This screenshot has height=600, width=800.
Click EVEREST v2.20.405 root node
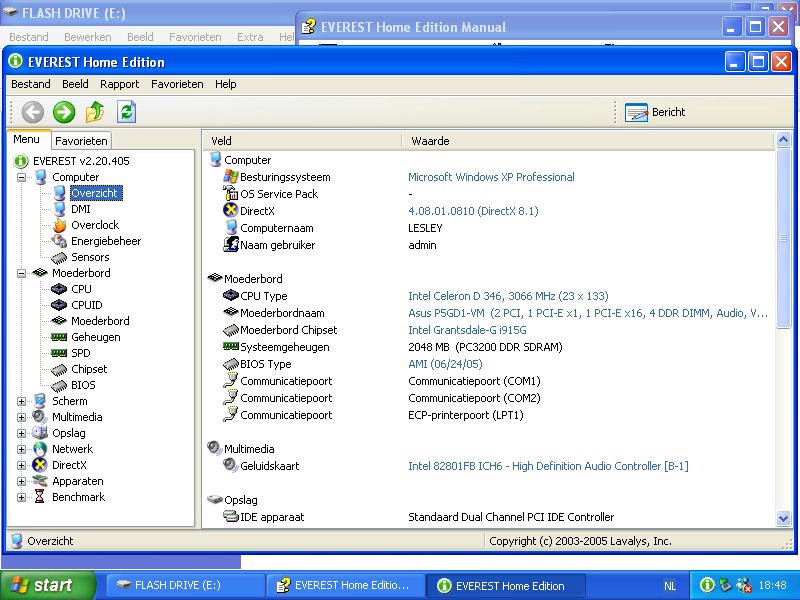coord(81,161)
